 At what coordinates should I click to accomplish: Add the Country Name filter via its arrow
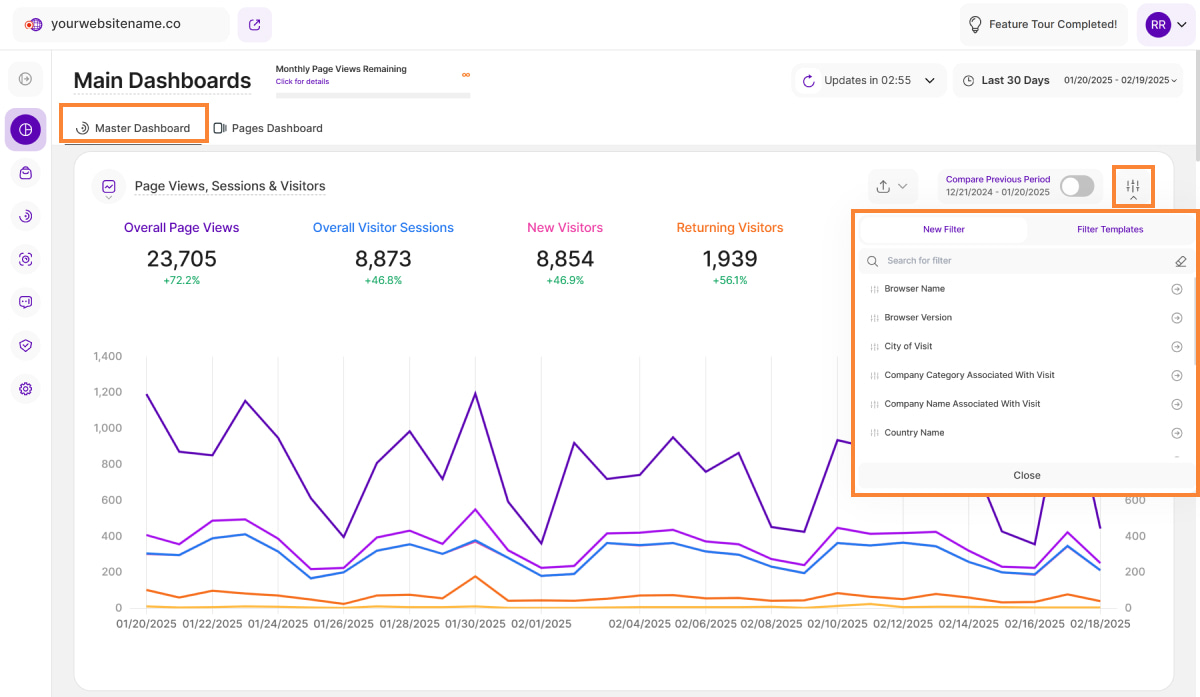coord(1177,434)
